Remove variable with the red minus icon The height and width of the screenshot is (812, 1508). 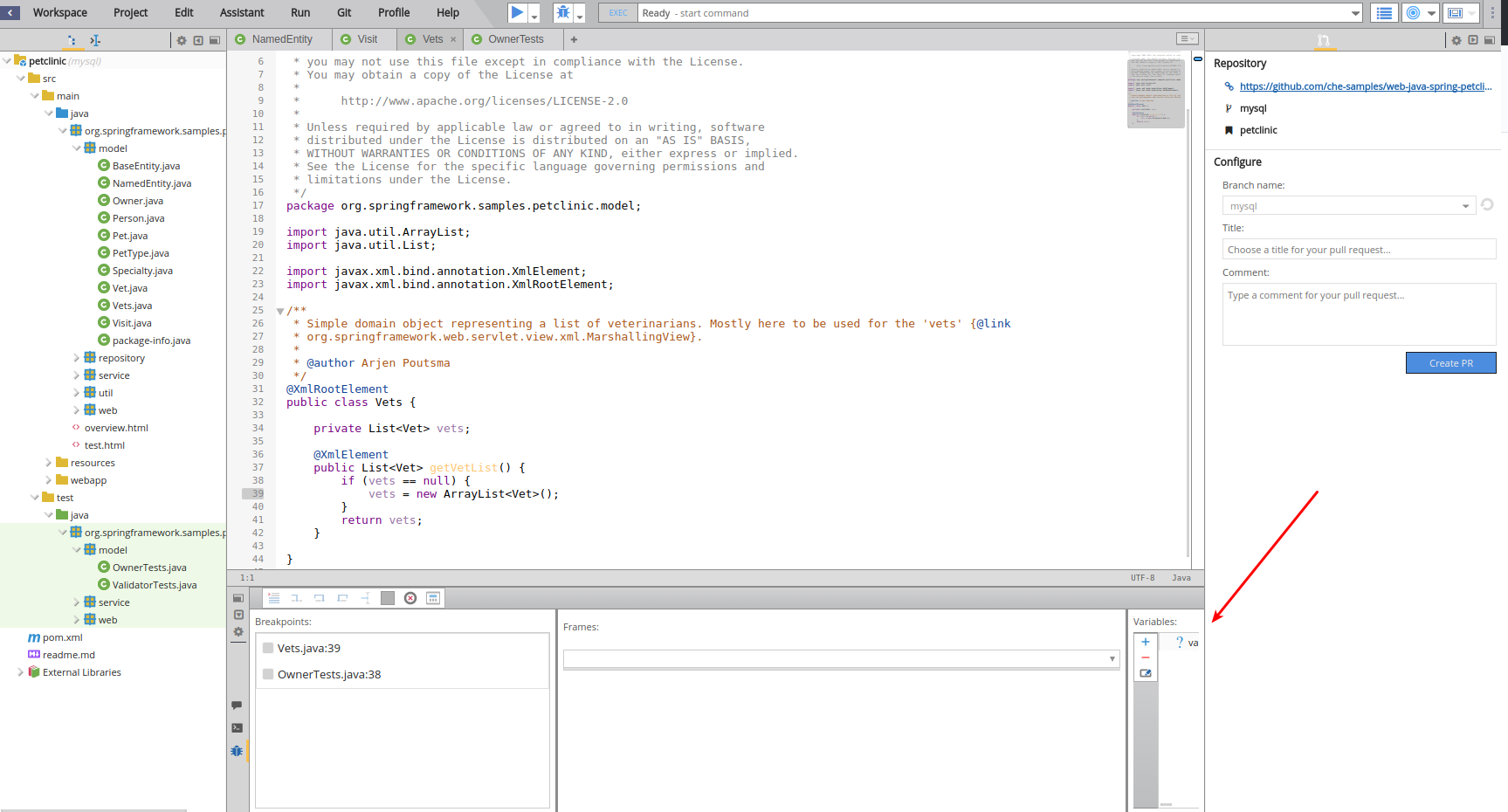click(x=1146, y=657)
